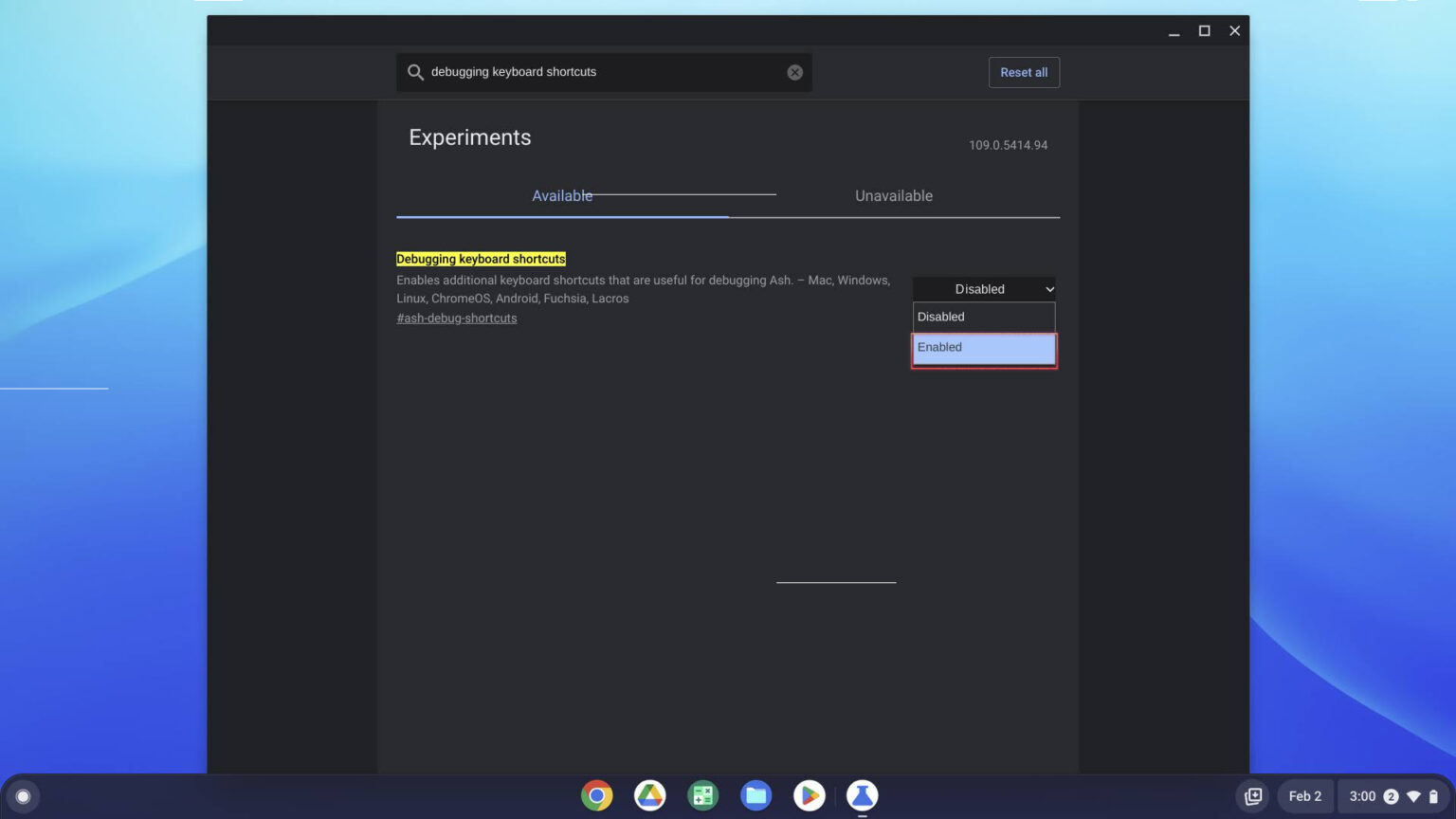This screenshot has height=819, width=1456.
Task: Open Chrome from the shelf
Action: coord(596,795)
